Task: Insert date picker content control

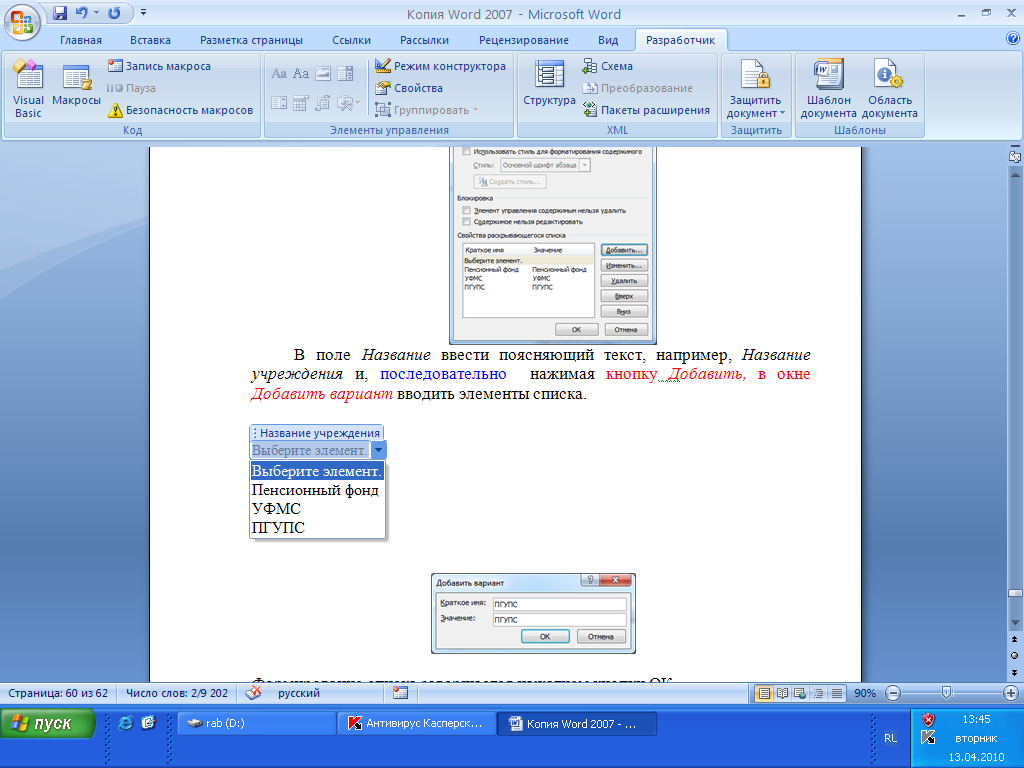Action: [300, 103]
